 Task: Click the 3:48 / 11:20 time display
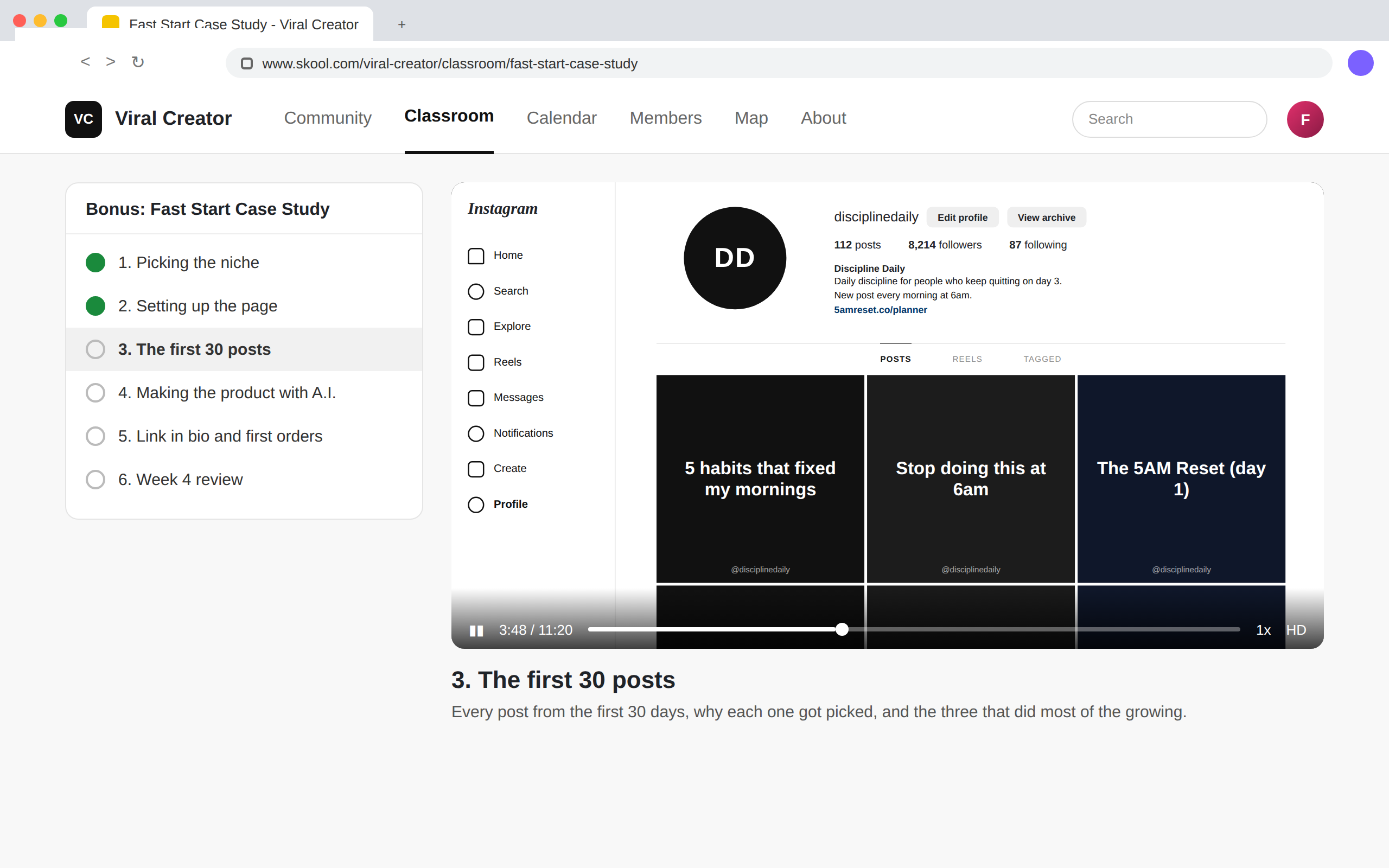click(536, 630)
